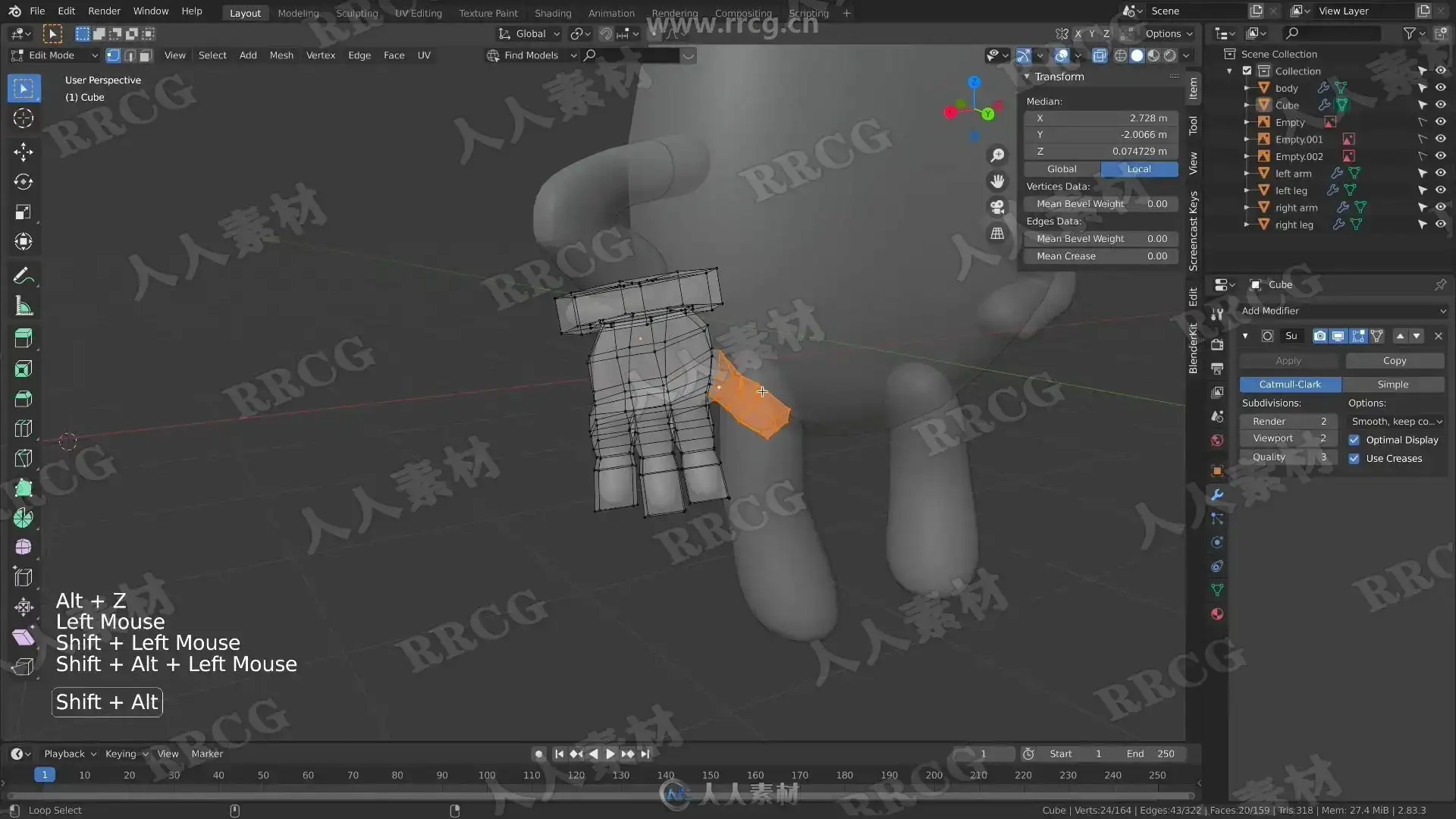The width and height of the screenshot is (1456, 819).
Task: Open the Modifier properties wrench tab
Action: [1217, 494]
